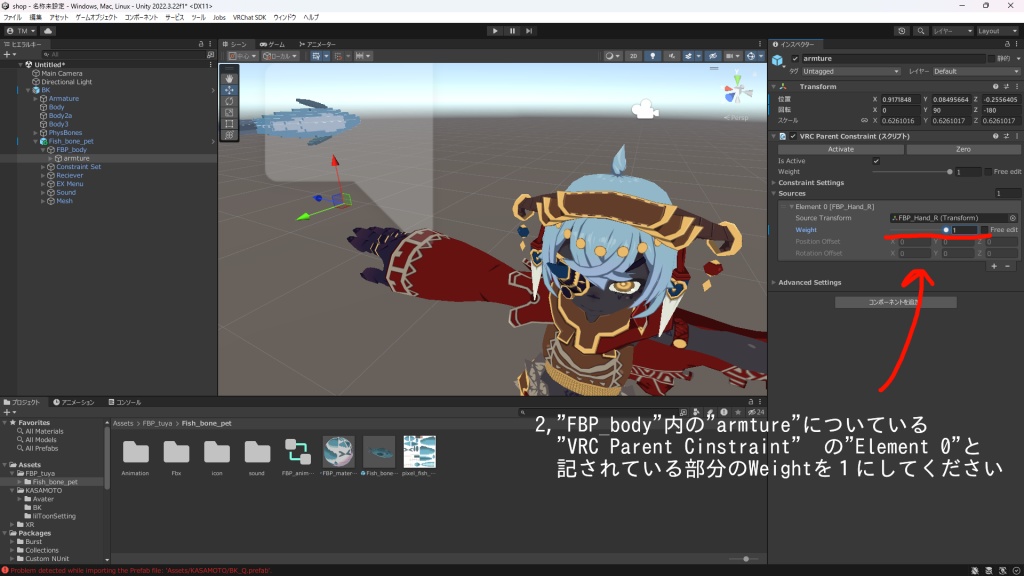Open the ファイル menu
The width and height of the screenshot is (1024, 576).
[x=12, y=18]
